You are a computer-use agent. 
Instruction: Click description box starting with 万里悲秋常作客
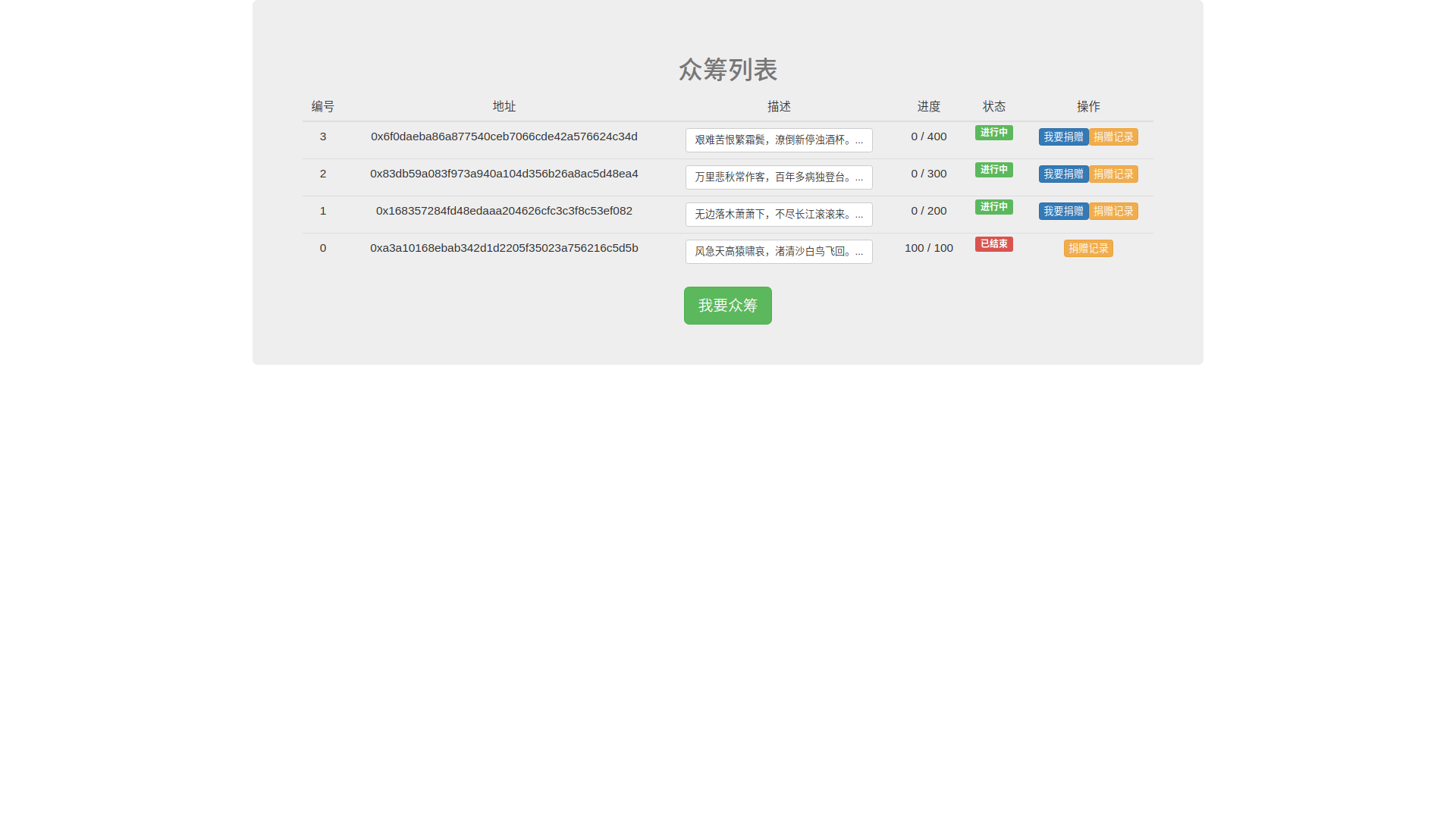point(779,177)
